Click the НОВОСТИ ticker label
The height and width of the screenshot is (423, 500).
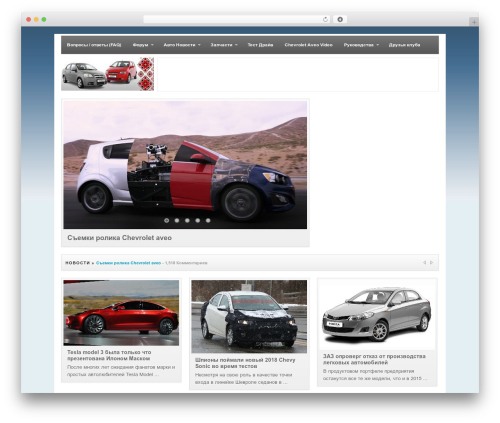pyautogui.click(x=77, y=263)
